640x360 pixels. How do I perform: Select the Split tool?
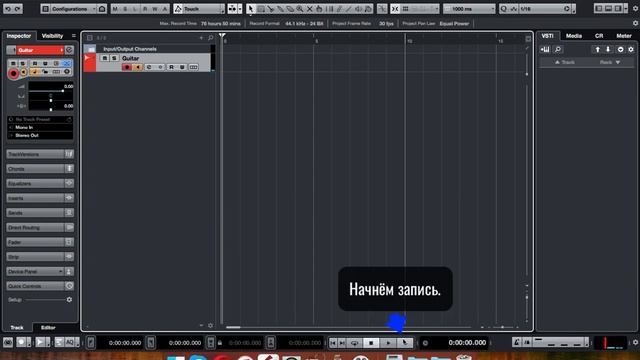click(x=271, y=9)
